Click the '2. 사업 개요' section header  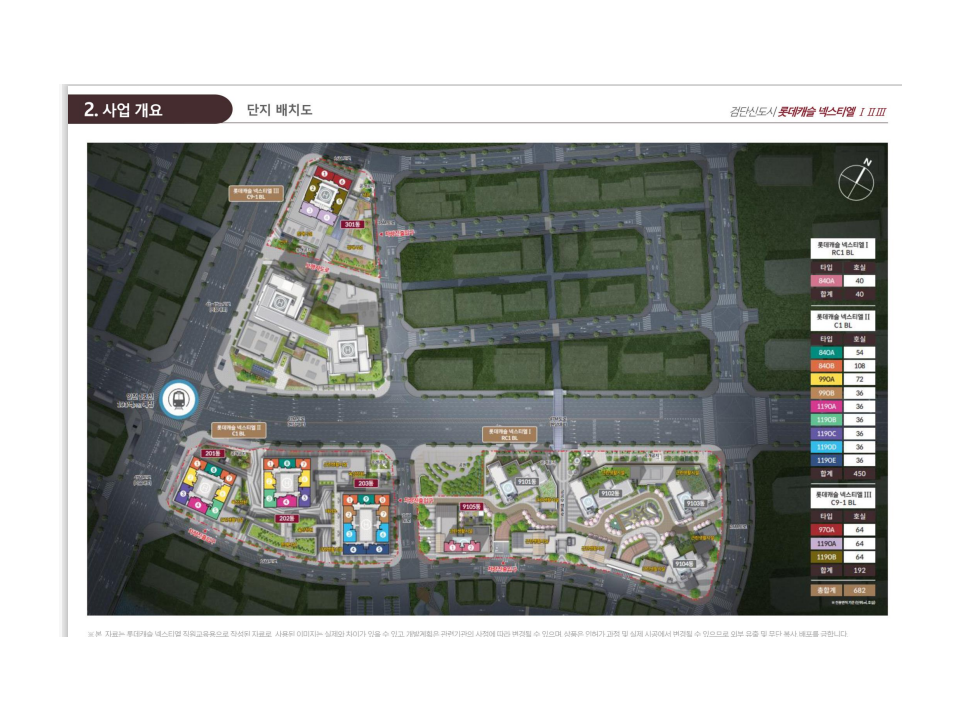coord(123,110)
